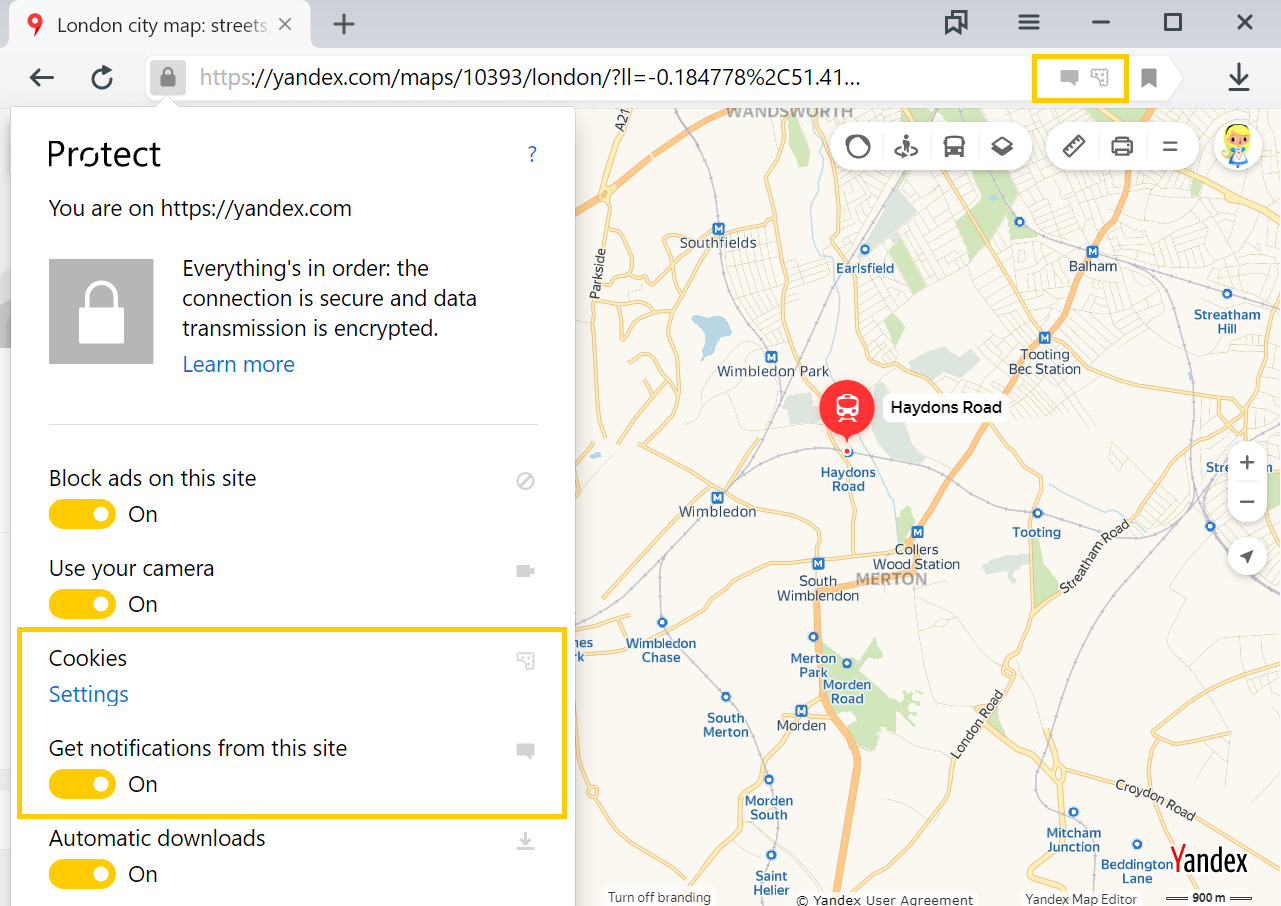Click Tooting Bec Station label
The image size is (1281, 906).
pyautogui.click(x=1045, y=362)
